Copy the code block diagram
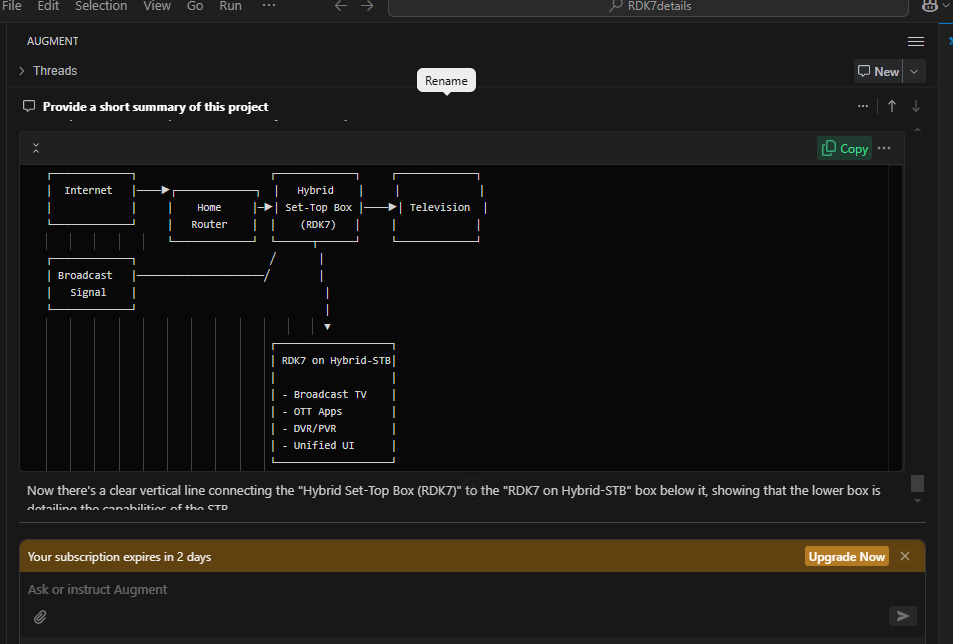Viewport: 953px width, 644px height. [x=844, y=148]
